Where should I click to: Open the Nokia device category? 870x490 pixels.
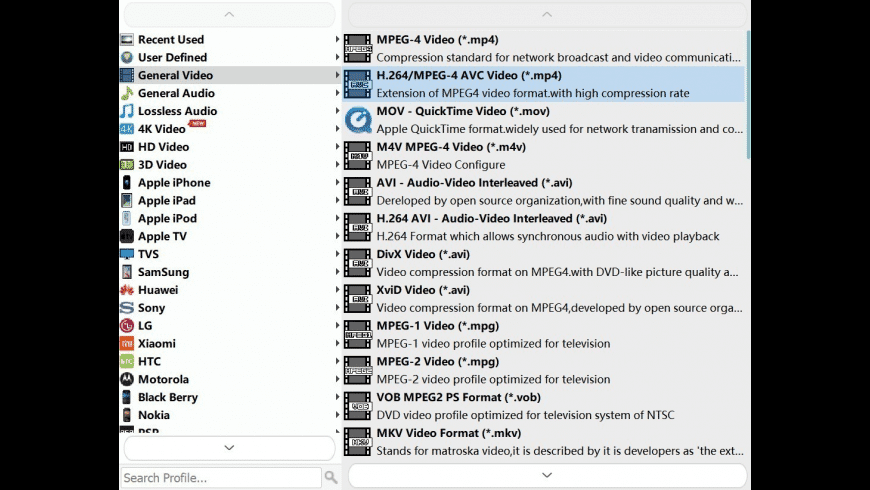230,415
